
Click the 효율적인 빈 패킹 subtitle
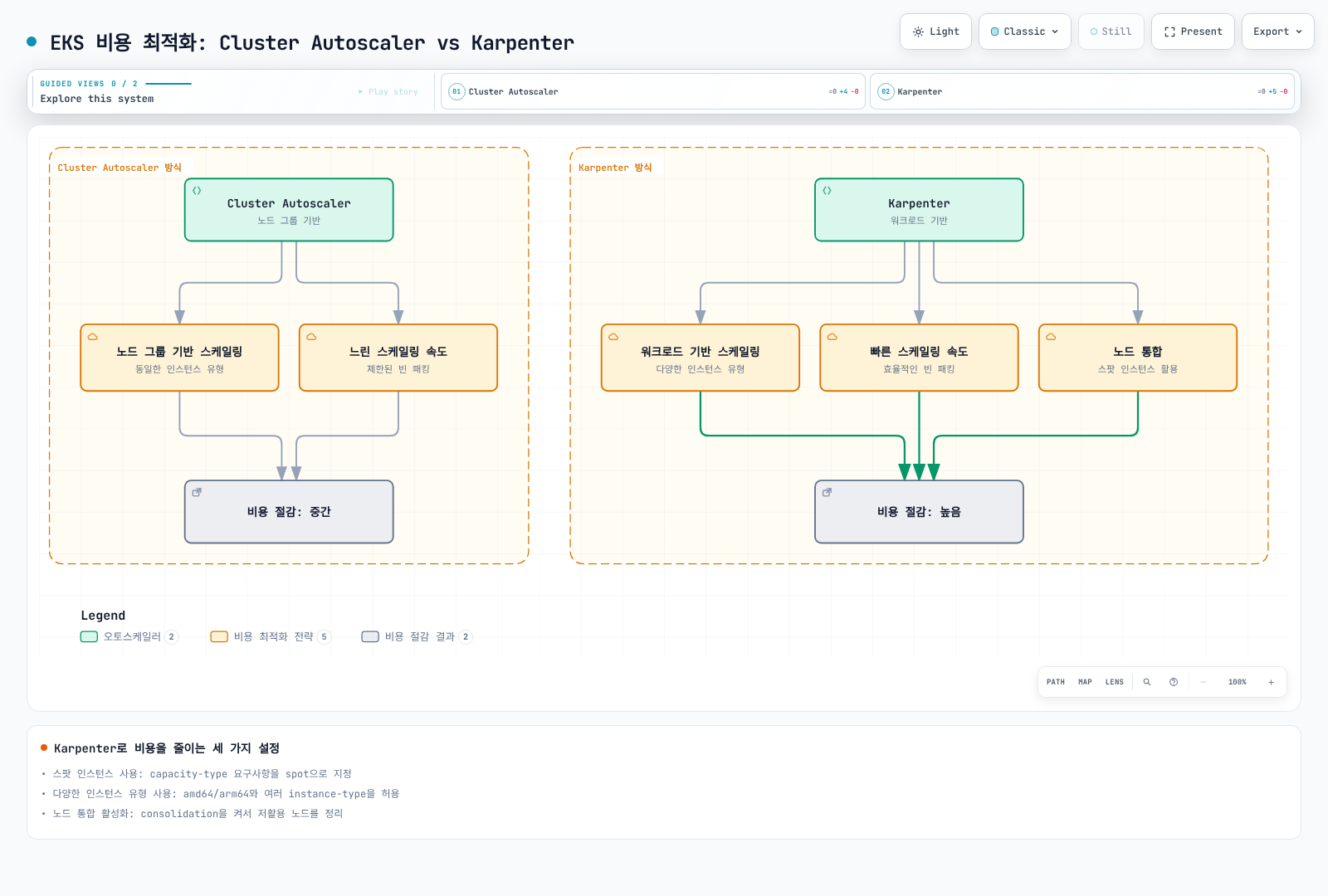(919, 369)
